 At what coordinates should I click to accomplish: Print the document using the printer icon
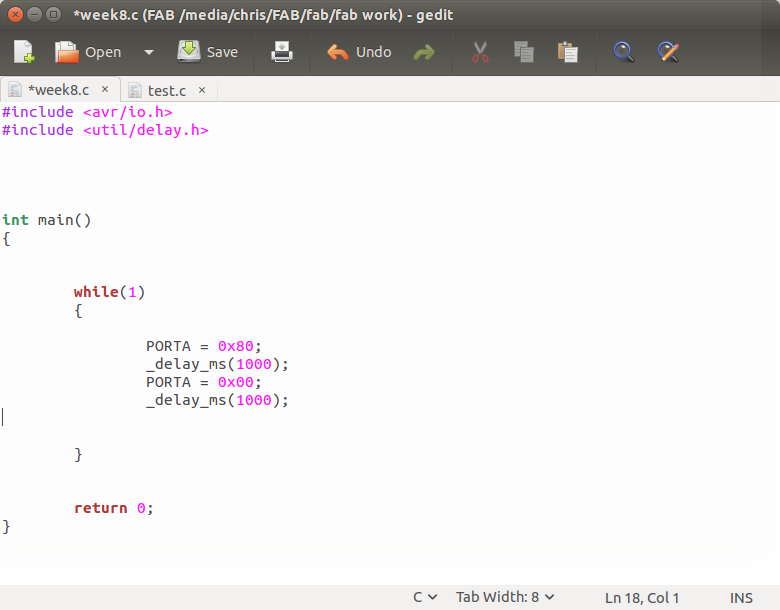[x=282, y=52]
